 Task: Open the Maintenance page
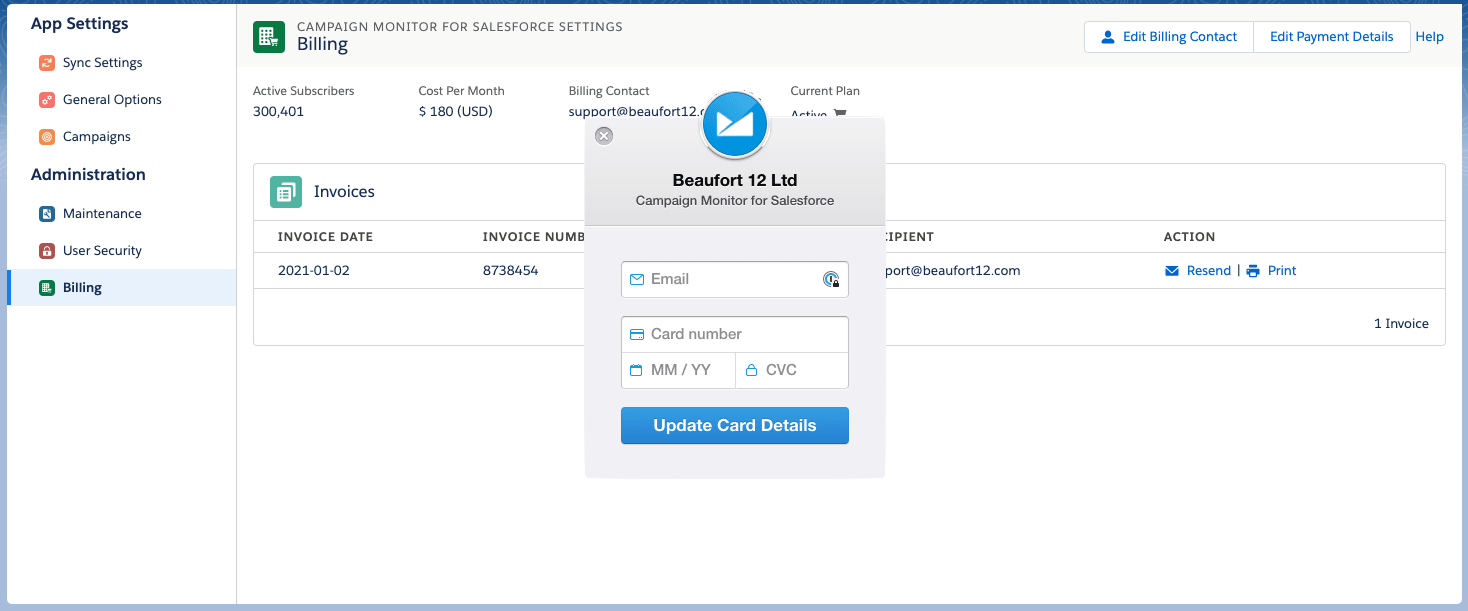coord(102,213)
